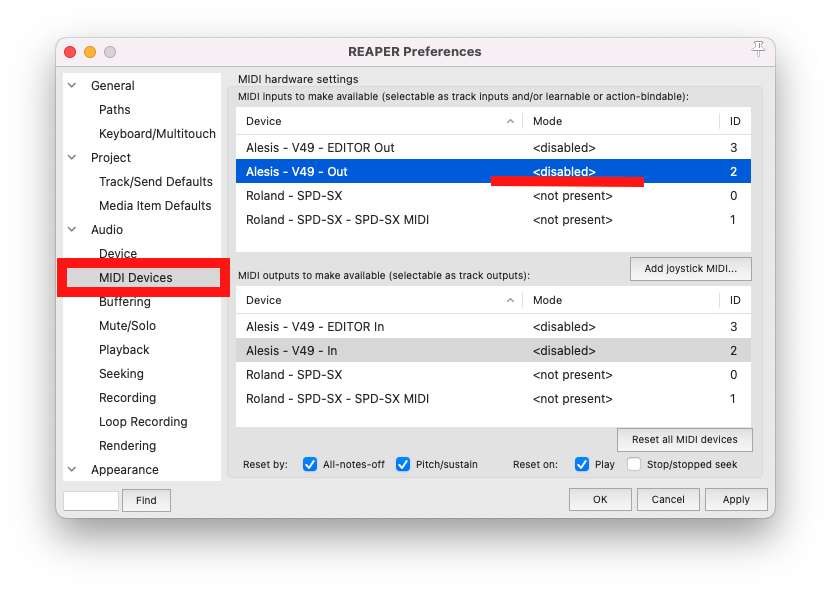Sort MIDI outputs by Device column arrow

[x=510, y=301]
